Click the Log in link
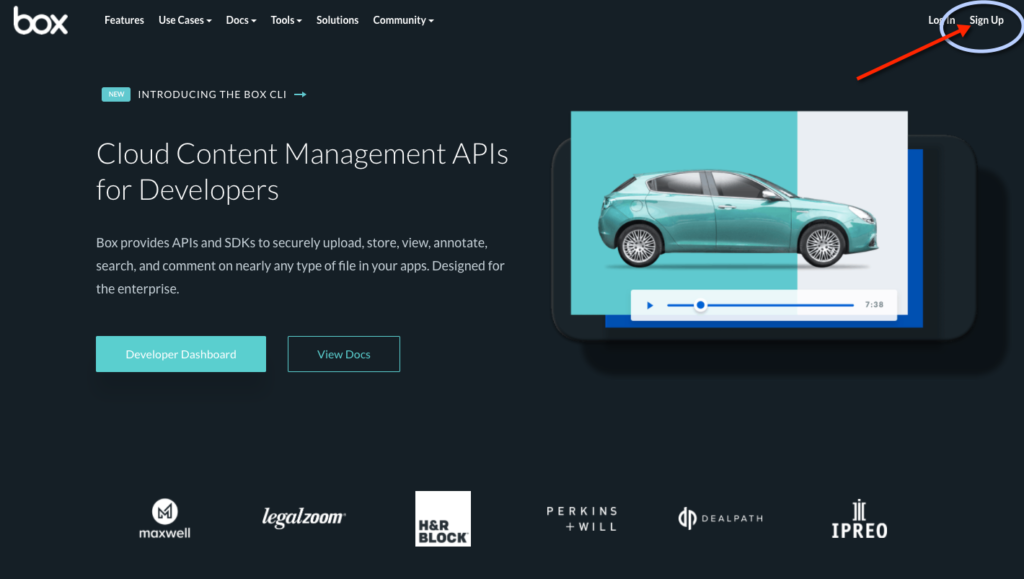 pyautogui.click(x=941, y=20)
